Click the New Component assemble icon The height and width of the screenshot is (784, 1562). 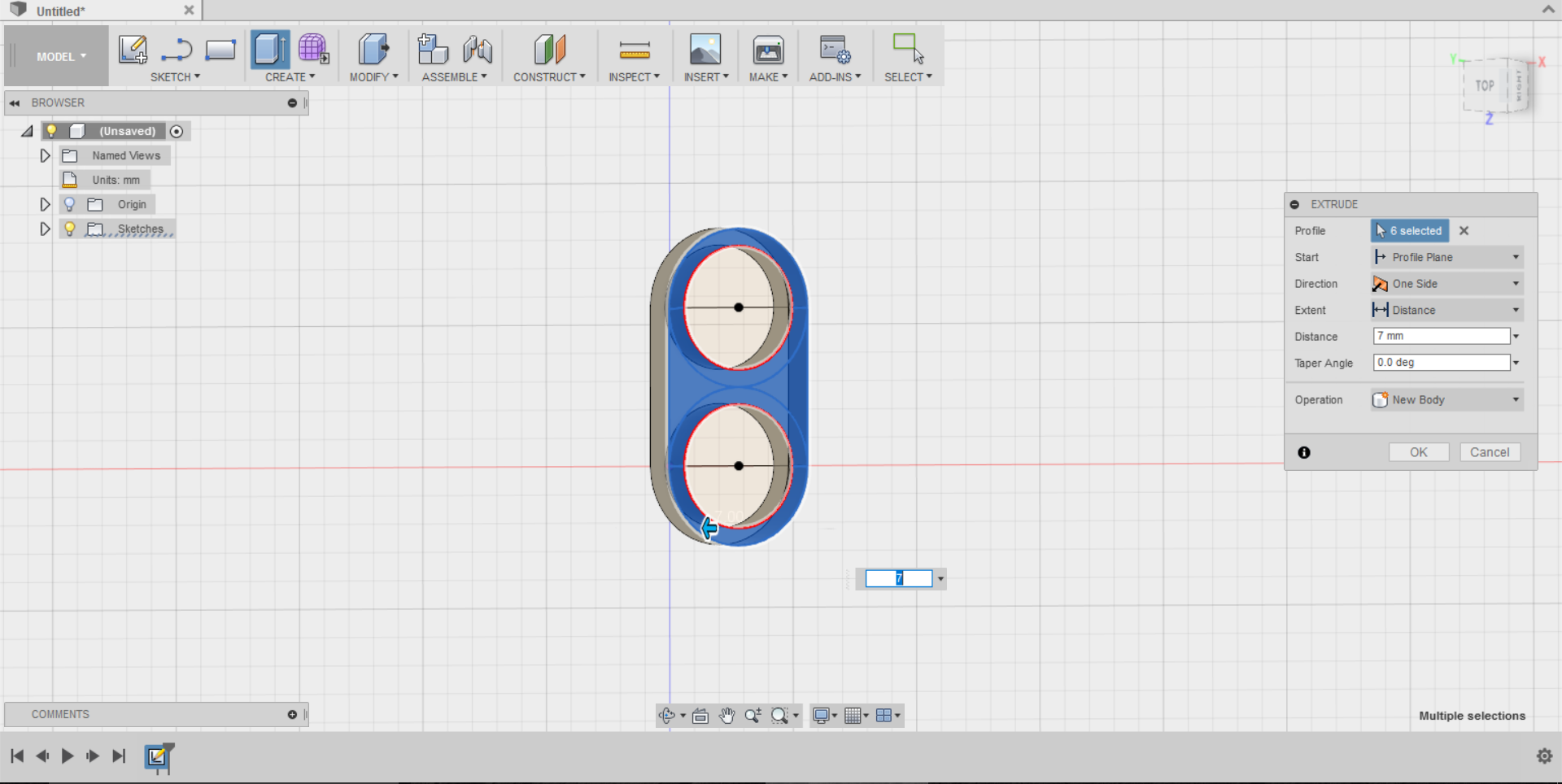433,49
